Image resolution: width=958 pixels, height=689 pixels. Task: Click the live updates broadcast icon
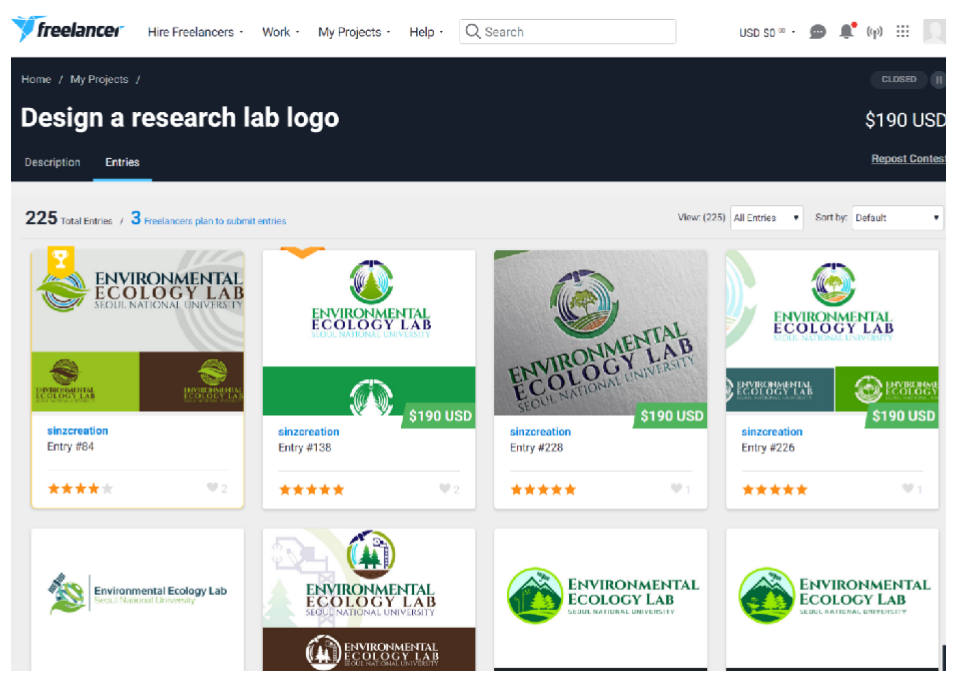point(874,32)
